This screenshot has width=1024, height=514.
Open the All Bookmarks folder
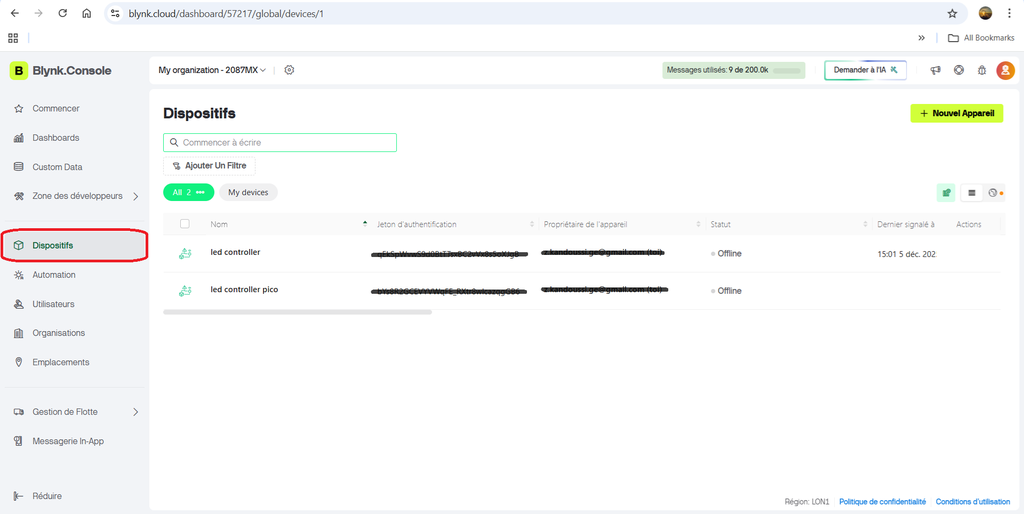pos(981,38)
